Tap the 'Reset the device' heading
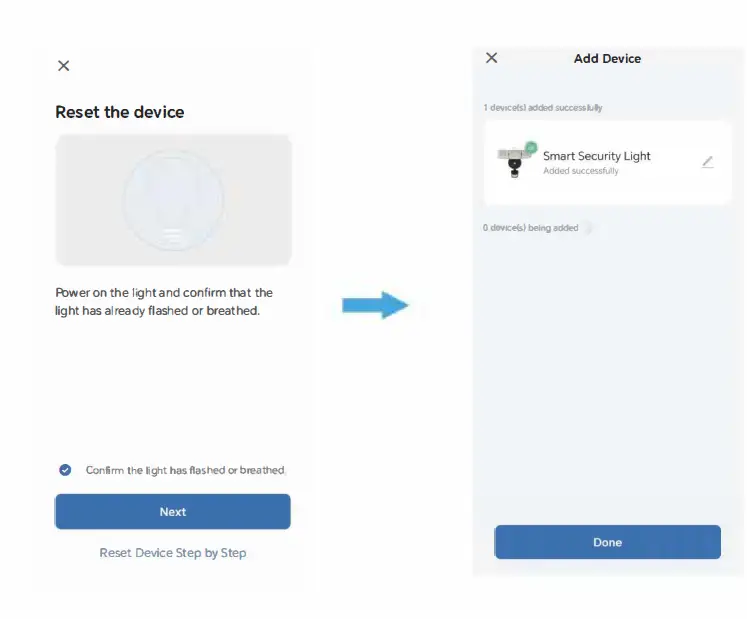Image resolution: width=747 pixels, height=619 pixels. coord(120,112)
